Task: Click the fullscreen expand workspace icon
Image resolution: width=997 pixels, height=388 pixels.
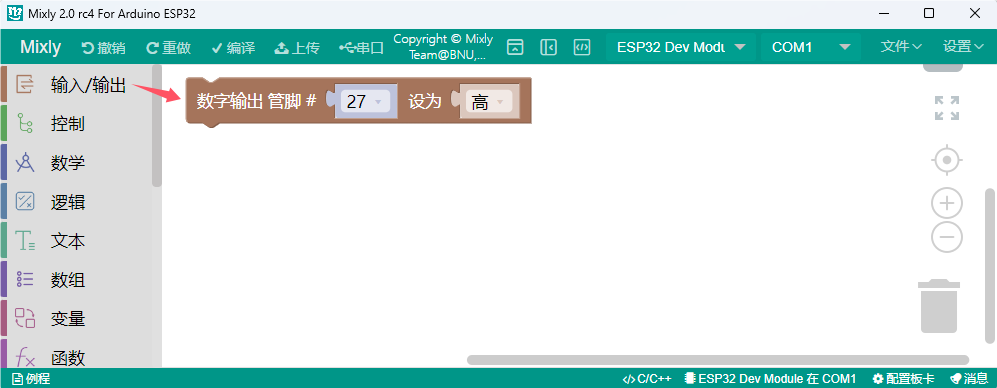Action: (947, 107)
